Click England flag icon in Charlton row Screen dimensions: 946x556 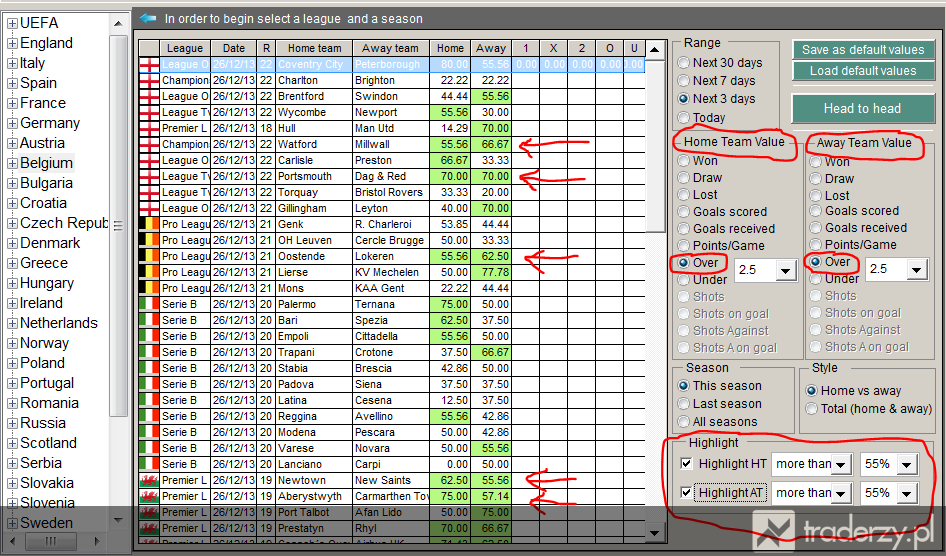(x=149, y=80)
